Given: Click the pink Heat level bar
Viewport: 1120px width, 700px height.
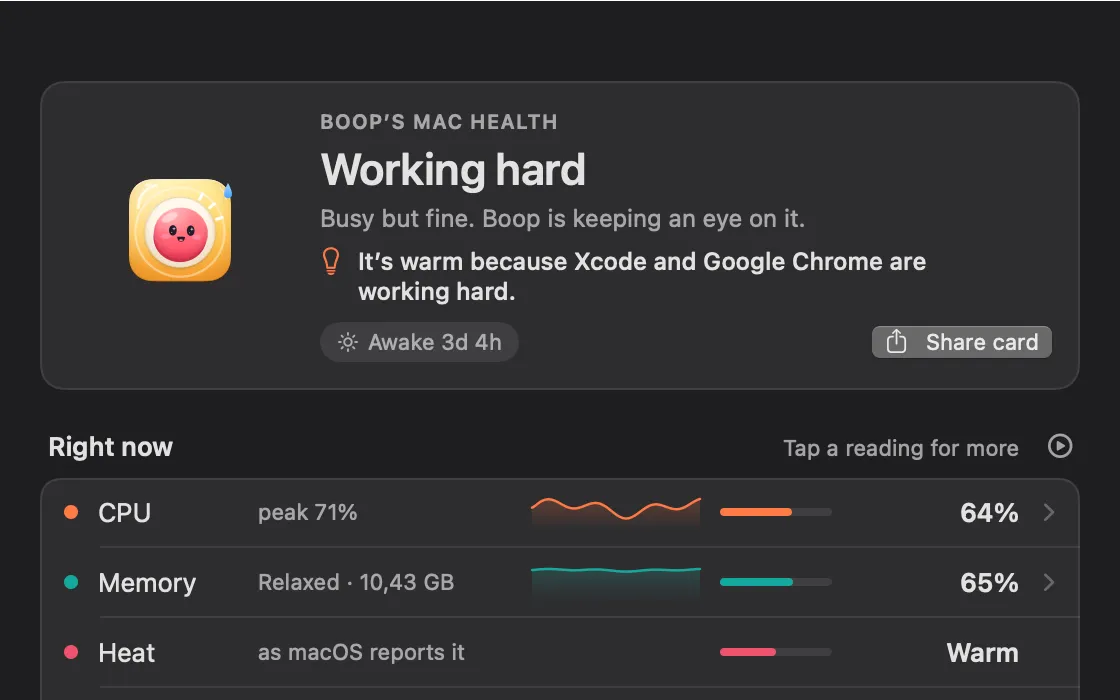Looking at the screenshot, I should pos(776,652).
